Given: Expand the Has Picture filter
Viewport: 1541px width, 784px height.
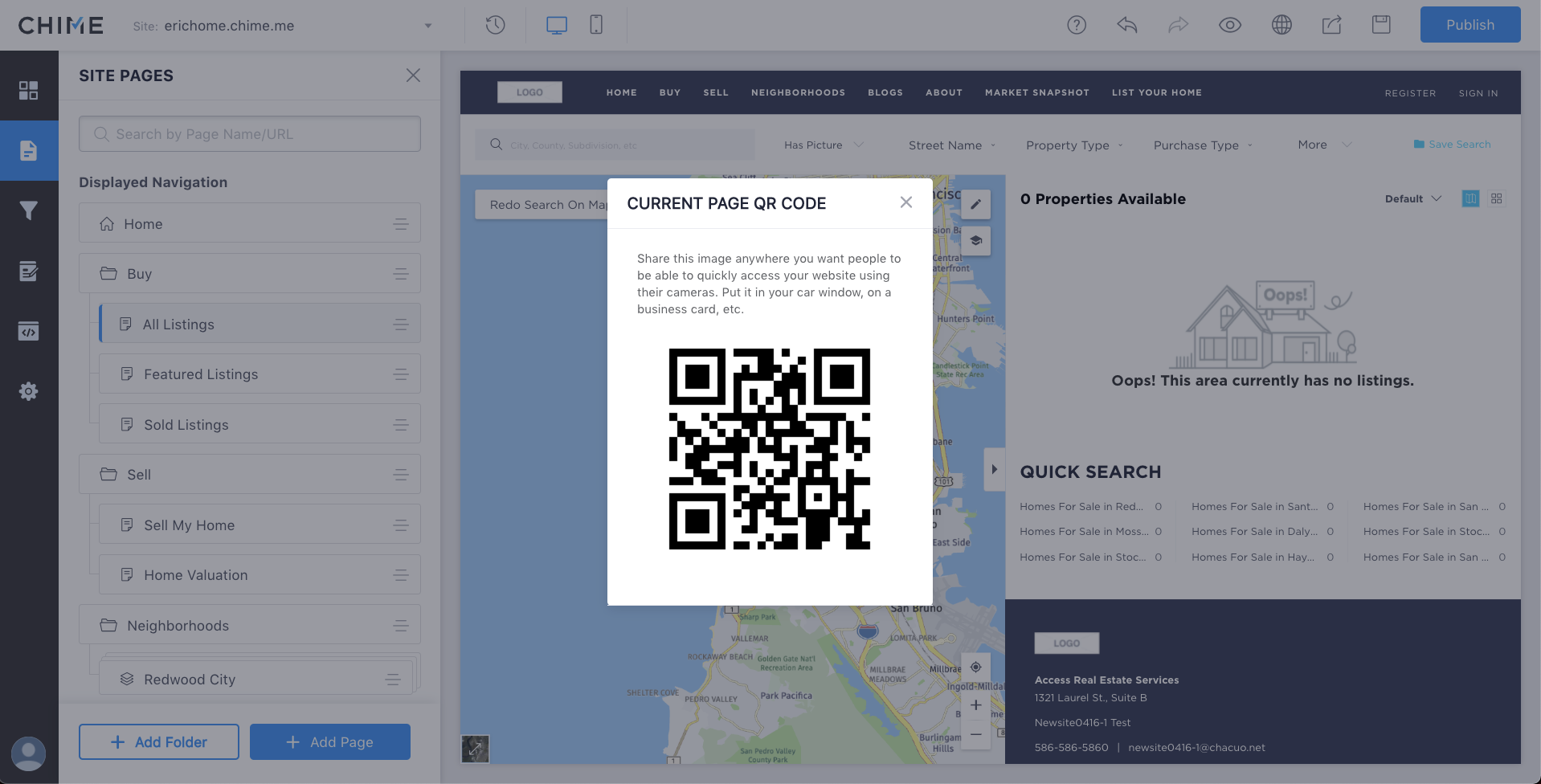Looking at the screenshot, I should pyautogui.click(x=824, y=145).
